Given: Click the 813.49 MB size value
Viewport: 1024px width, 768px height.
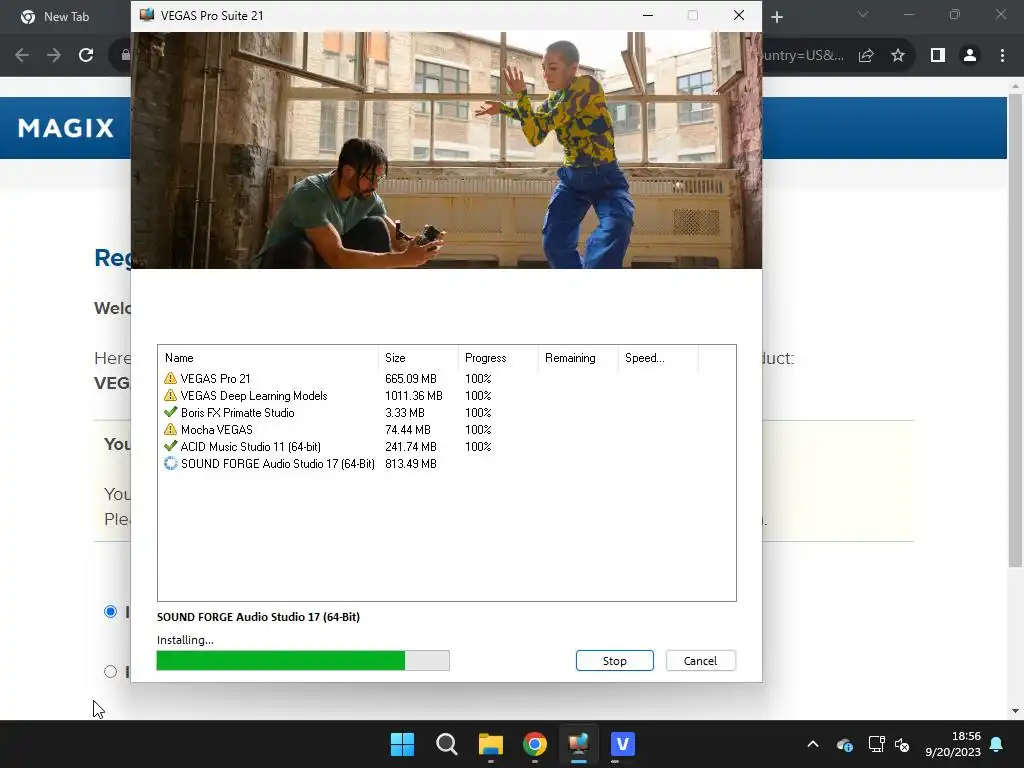Looking at the screenshot, I should click(411, 464).
